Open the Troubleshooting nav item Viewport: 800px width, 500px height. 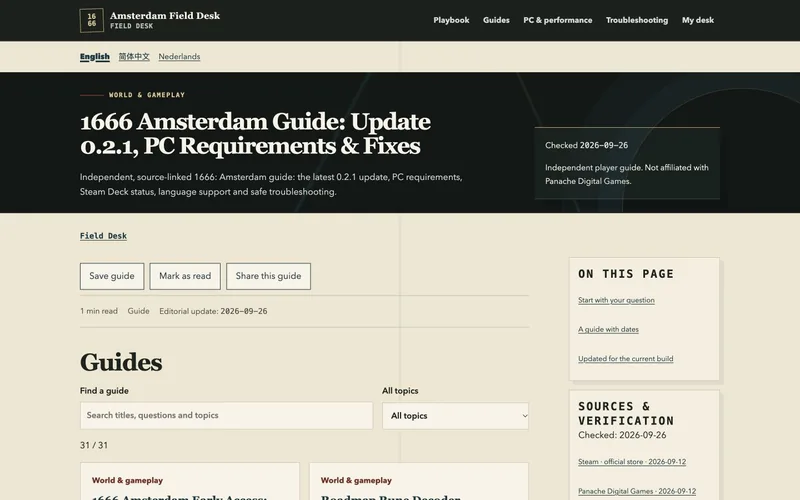pos(637,20)
